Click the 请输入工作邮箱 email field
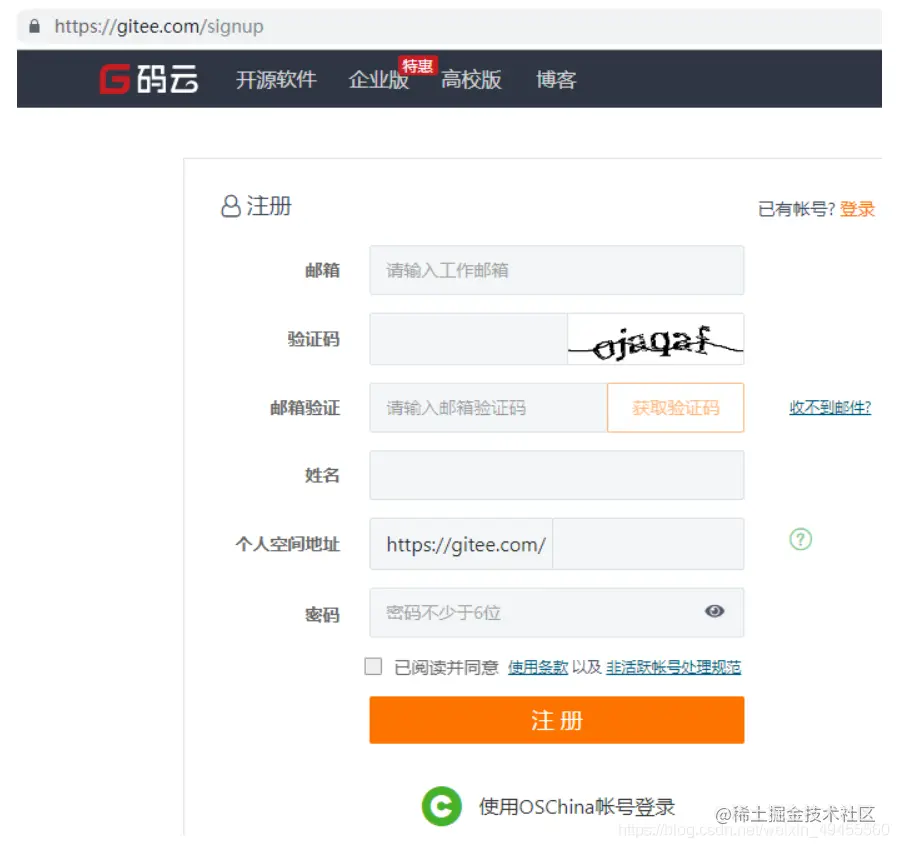The width and height of the screenshot is (899, 848). [x=556, y=270]
